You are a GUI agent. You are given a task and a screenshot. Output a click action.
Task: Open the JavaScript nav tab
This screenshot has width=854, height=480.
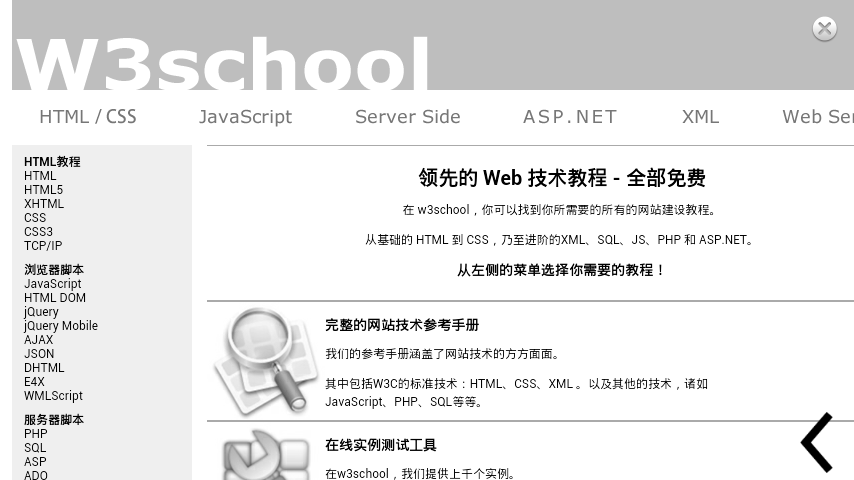(x=245, y=117)
